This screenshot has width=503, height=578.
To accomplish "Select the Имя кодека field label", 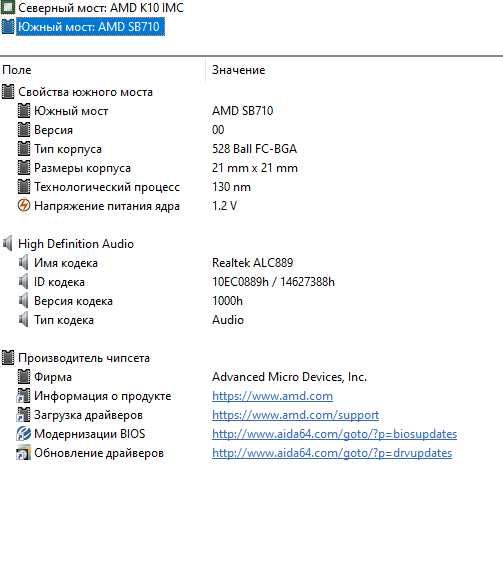I will point(66,263).
